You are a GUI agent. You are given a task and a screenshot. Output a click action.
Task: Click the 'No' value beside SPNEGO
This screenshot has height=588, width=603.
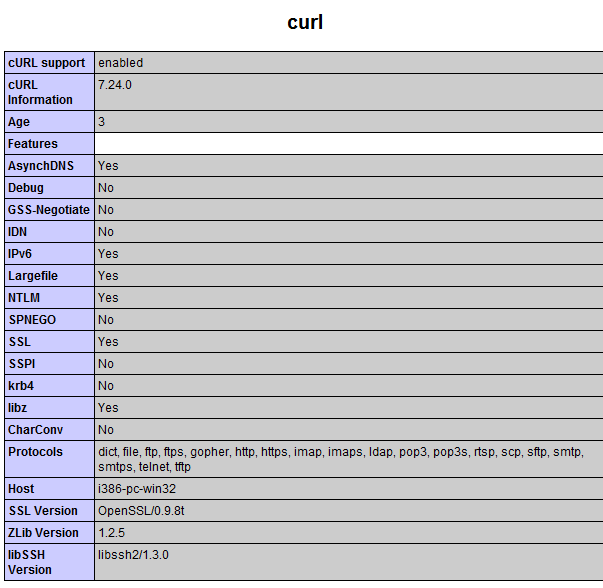coord(106,320)
